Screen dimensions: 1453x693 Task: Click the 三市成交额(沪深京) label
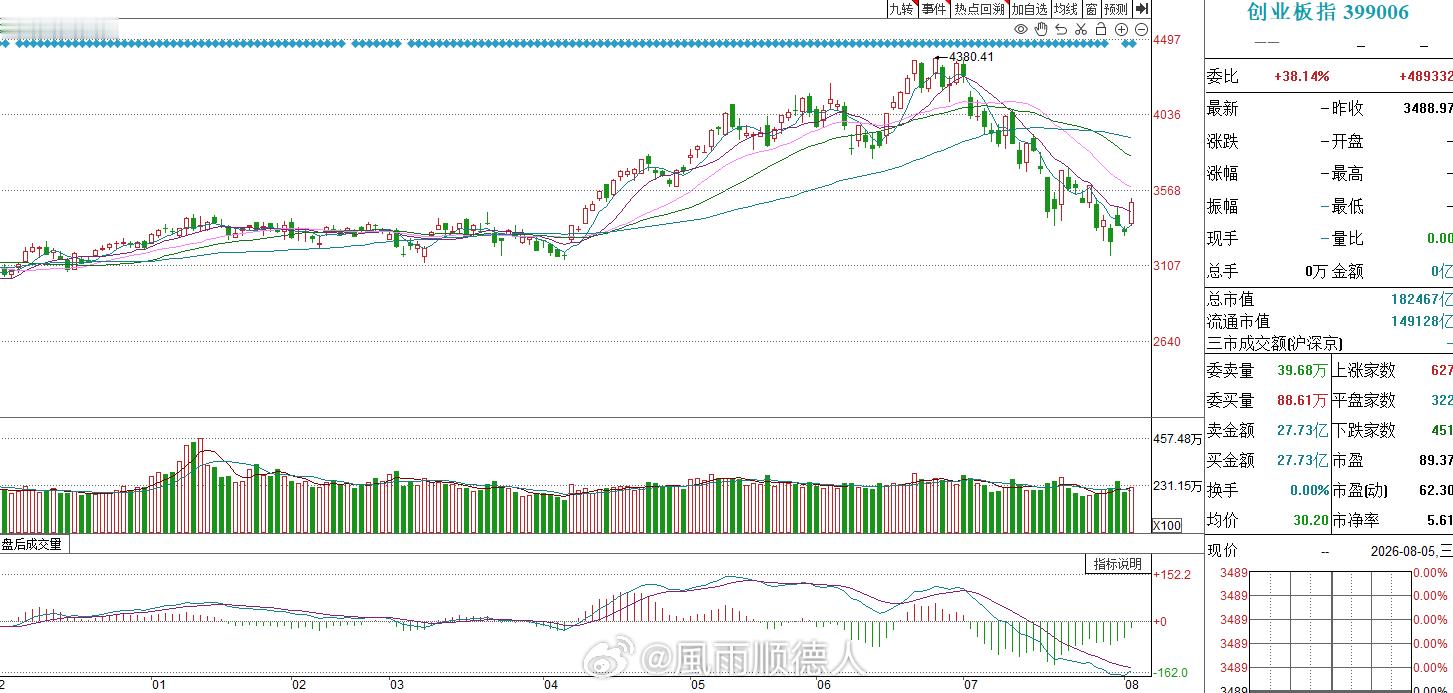[x=1275, y=343]
